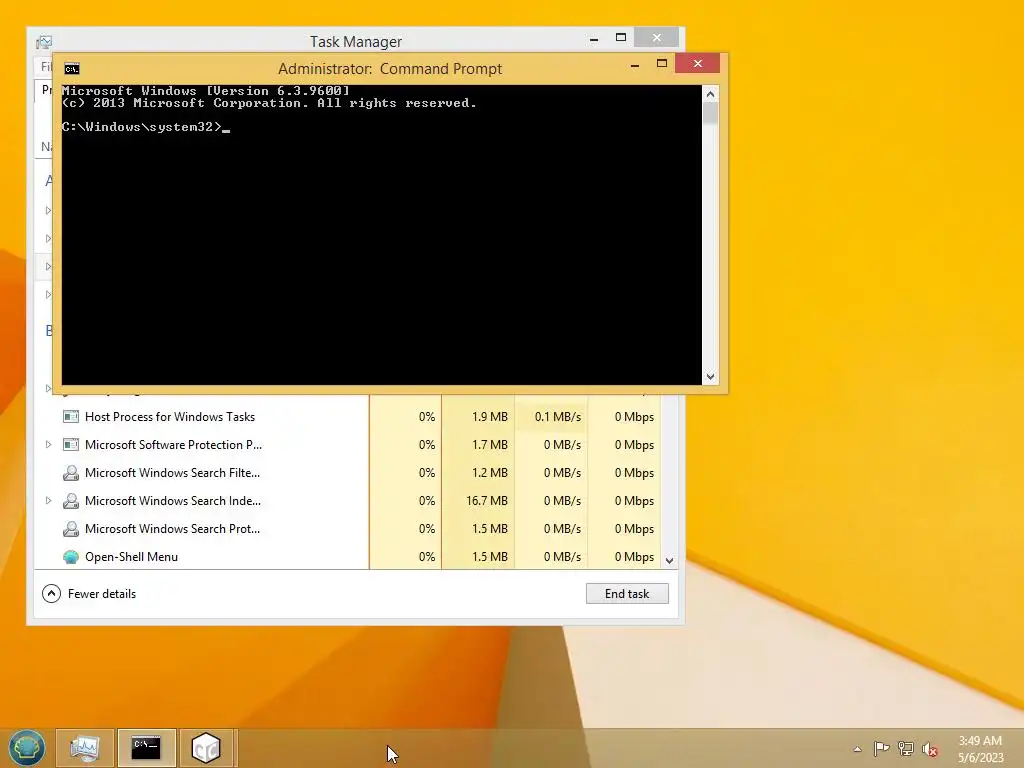Click the 0.1 MB/s disk value
Screen dimensions: 1024x768
(x=558, y=417)
